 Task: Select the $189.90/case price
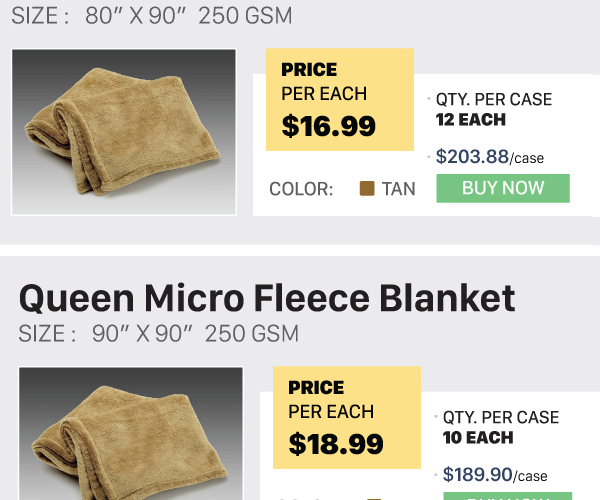tap(495, 475)
